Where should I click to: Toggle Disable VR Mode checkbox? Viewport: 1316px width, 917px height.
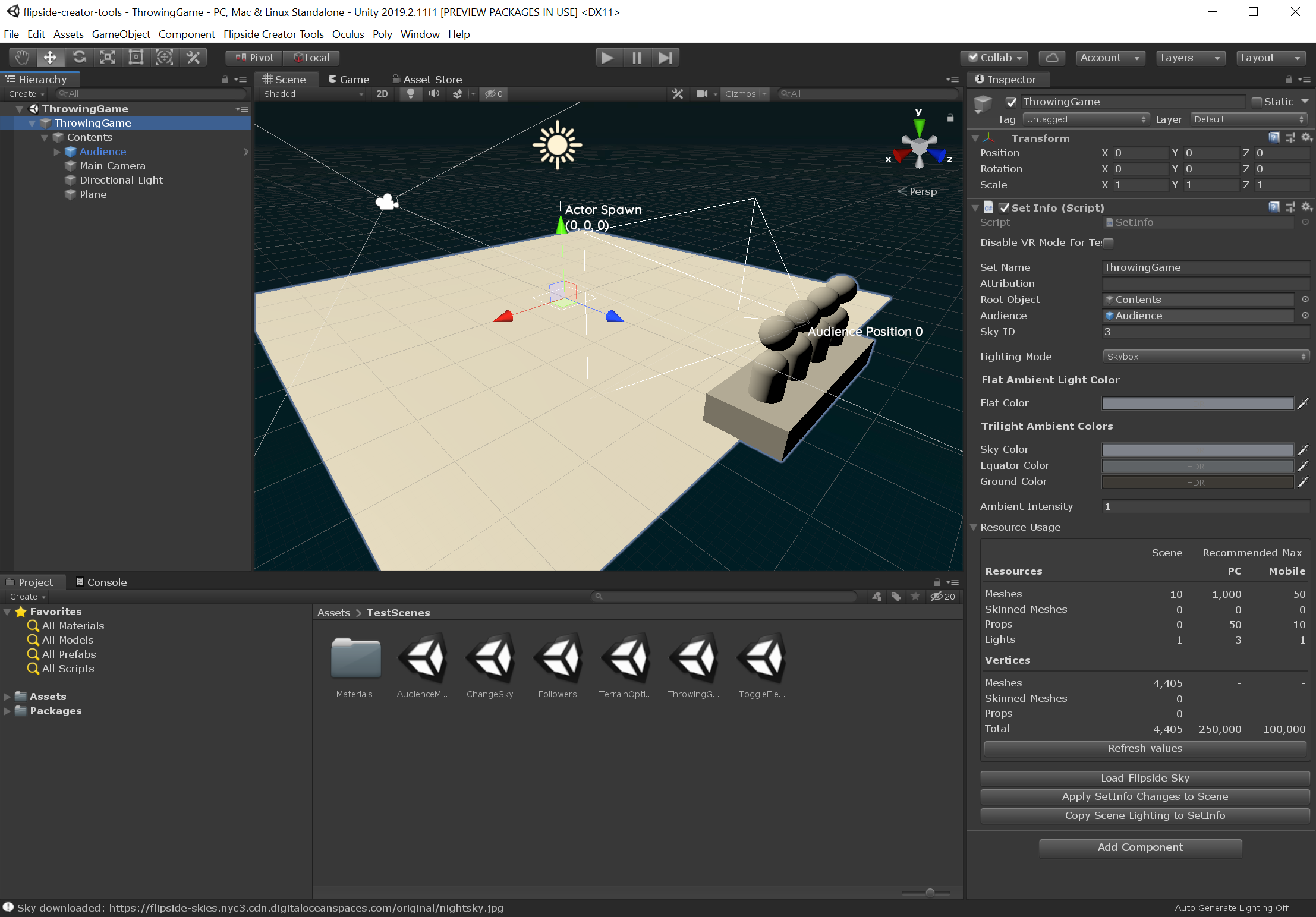point(1109,242)
